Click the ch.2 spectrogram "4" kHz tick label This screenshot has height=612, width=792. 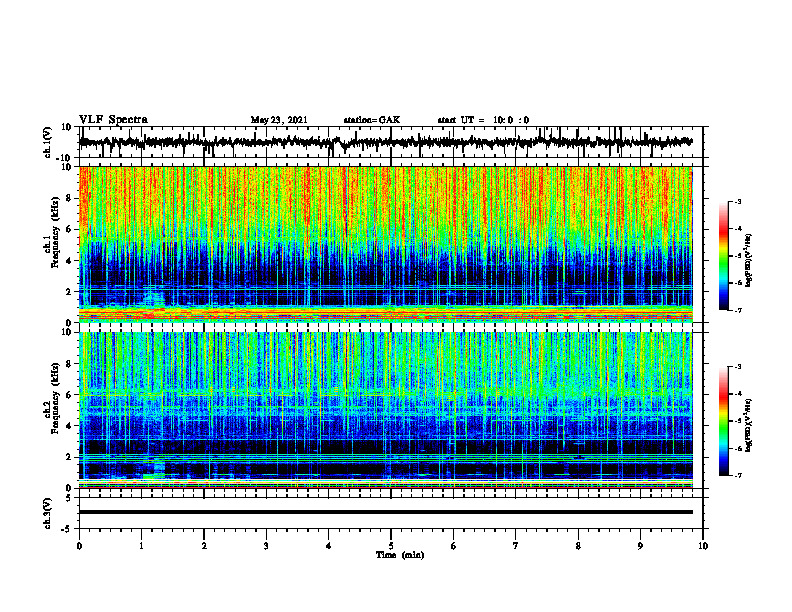[x=69, y=426]
